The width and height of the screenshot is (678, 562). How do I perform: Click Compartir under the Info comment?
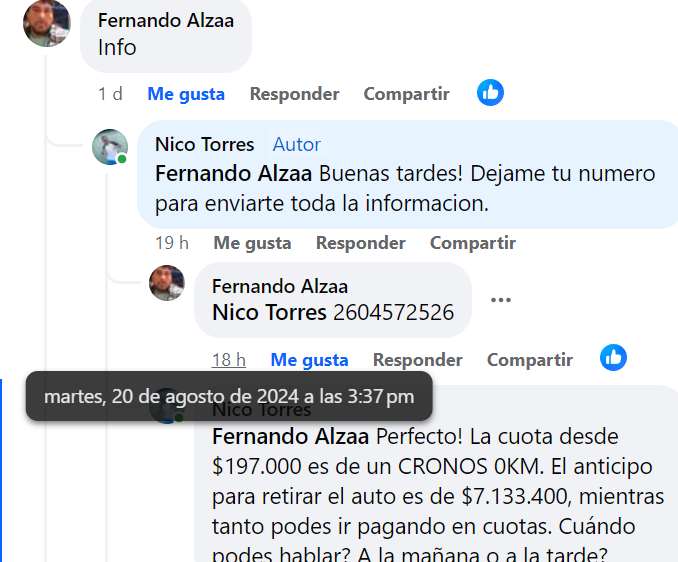pyautogui.click(x=406, y=94)
